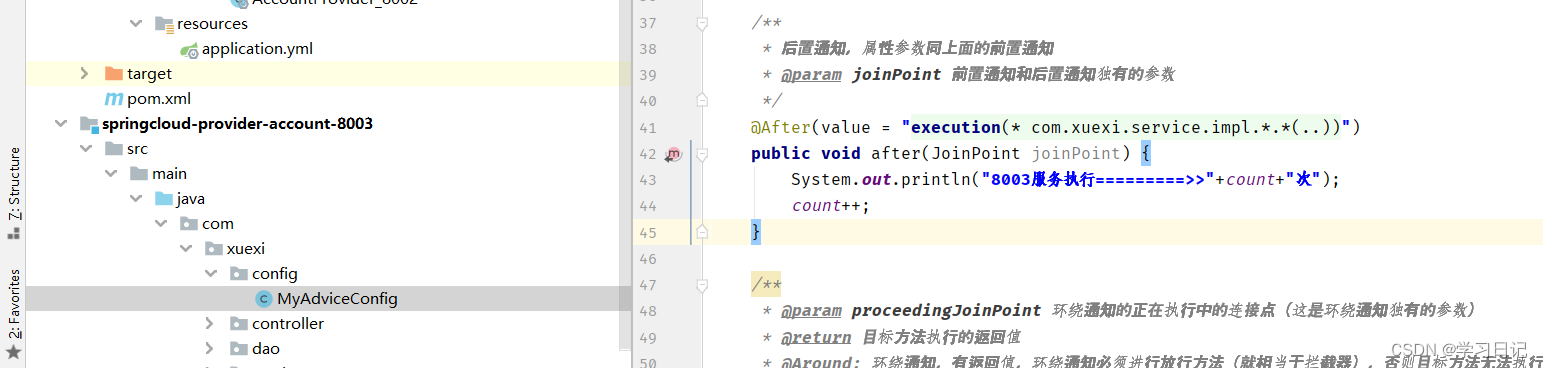Click the application.yml Spring config icon

coord(189,49)
